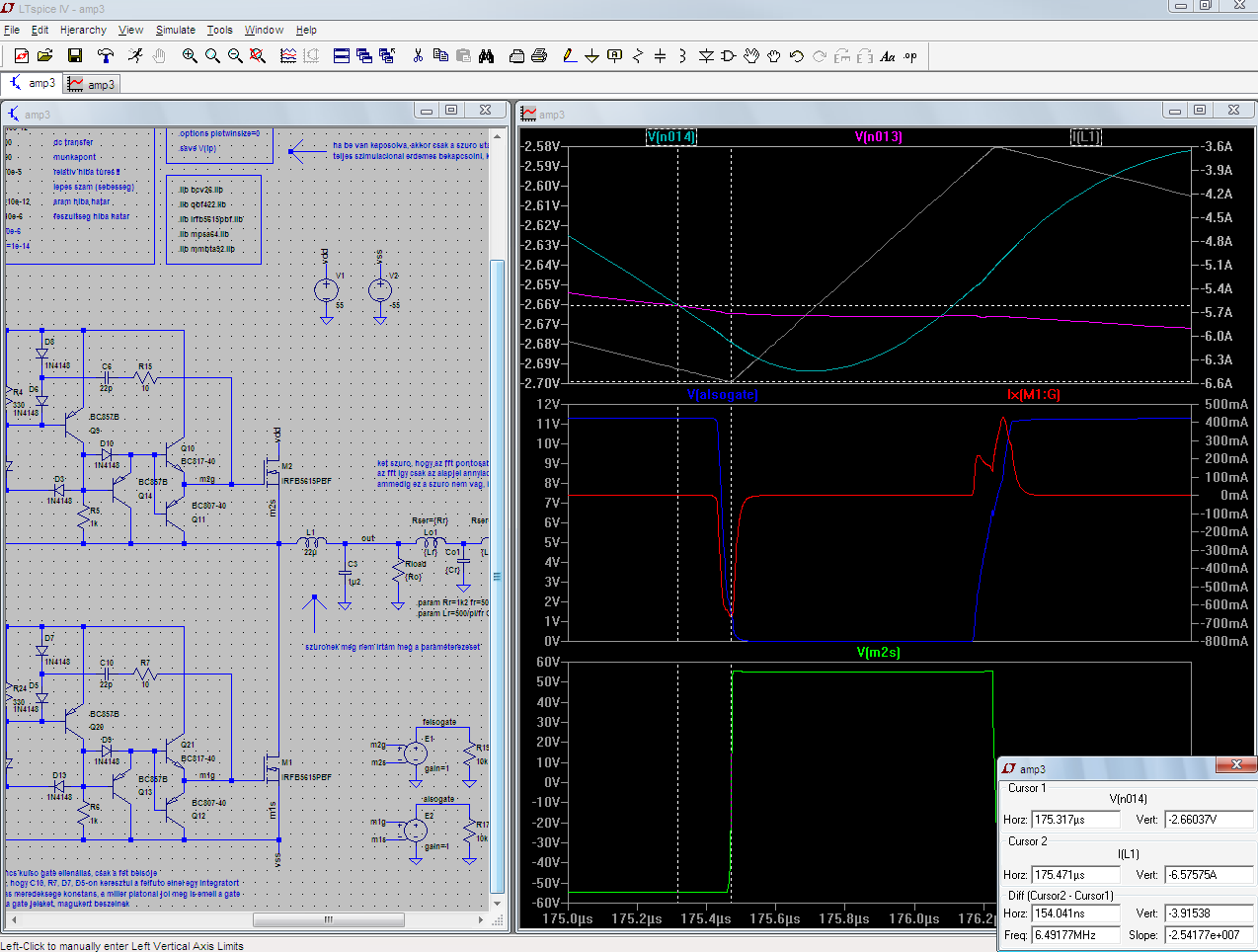This screenshot has height=952, width=1258.
Task: Click the Find binoculars icon
Action: point(486,56)
